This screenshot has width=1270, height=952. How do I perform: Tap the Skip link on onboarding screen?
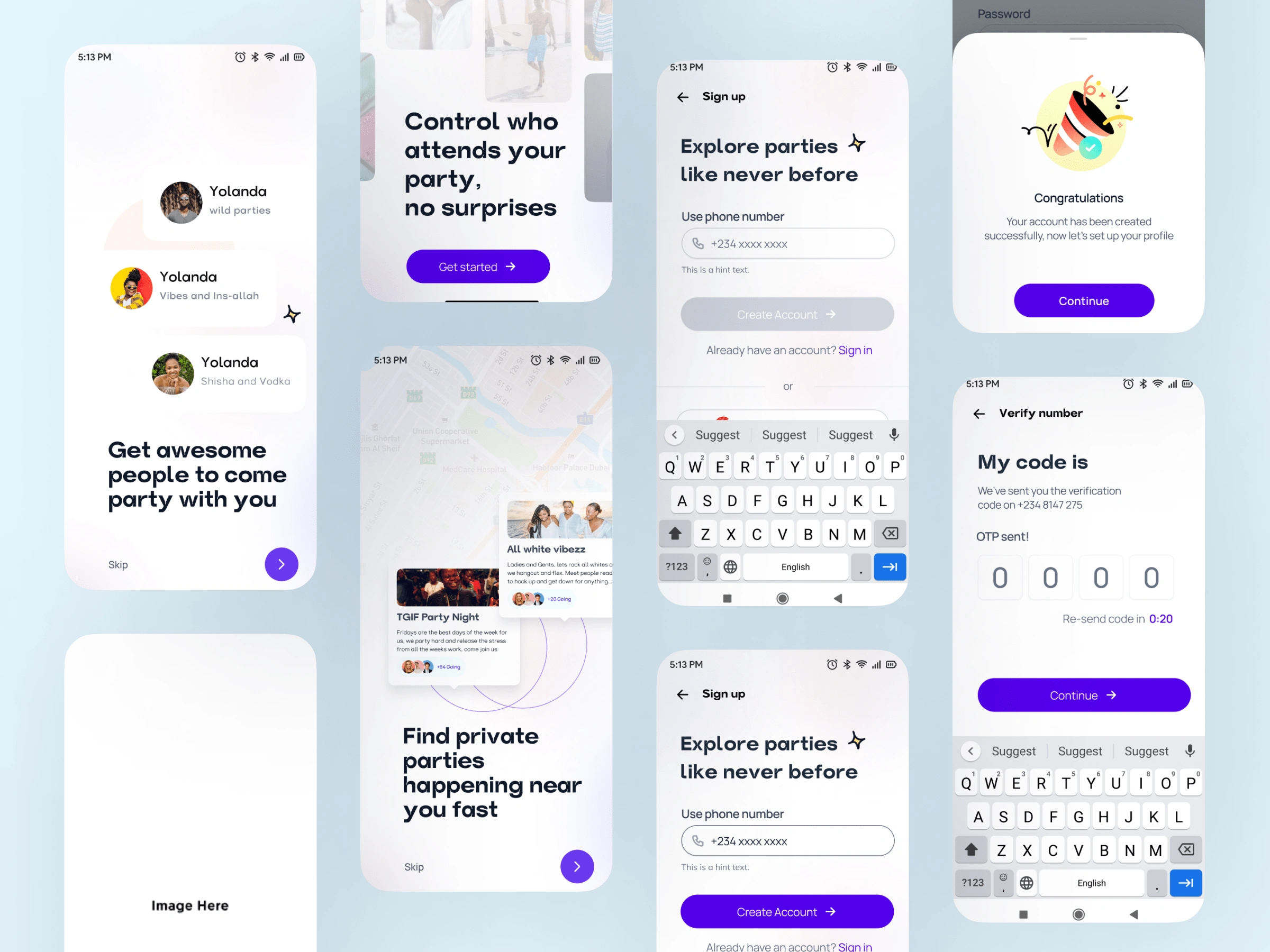(x=118, y=564)
